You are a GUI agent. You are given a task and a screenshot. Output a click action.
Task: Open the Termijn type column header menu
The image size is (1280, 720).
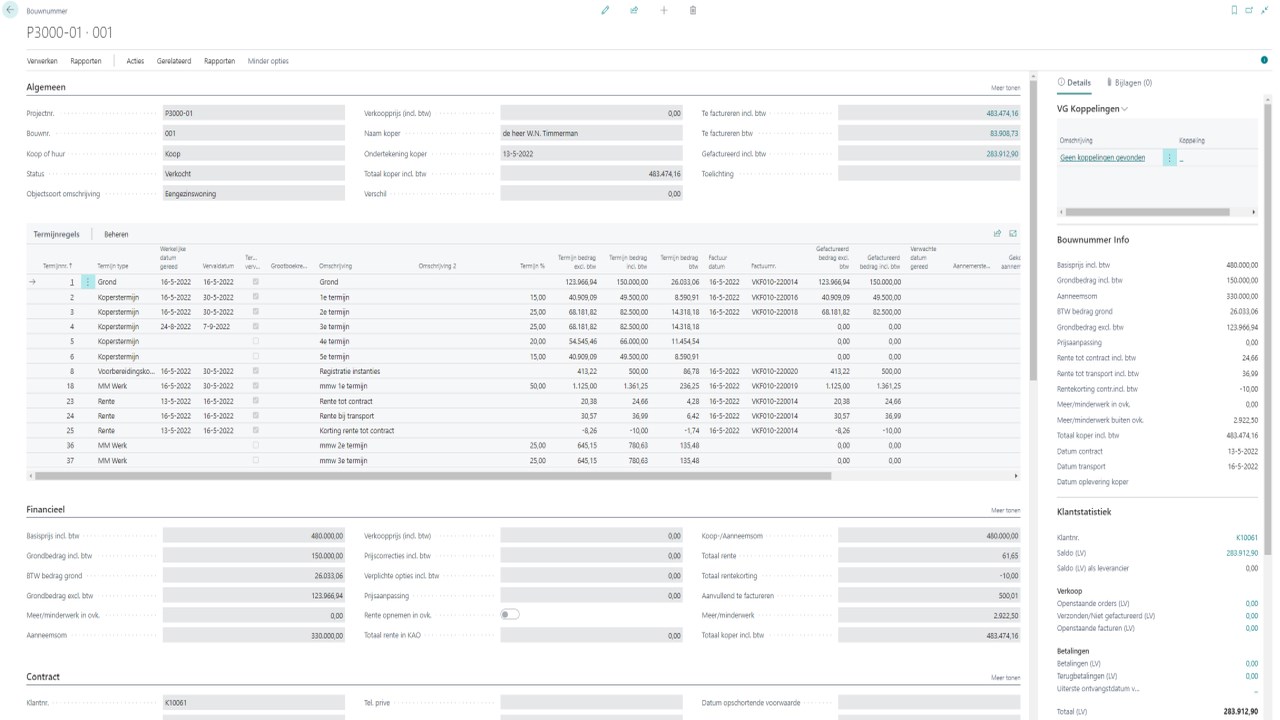(x=113, y=266)
